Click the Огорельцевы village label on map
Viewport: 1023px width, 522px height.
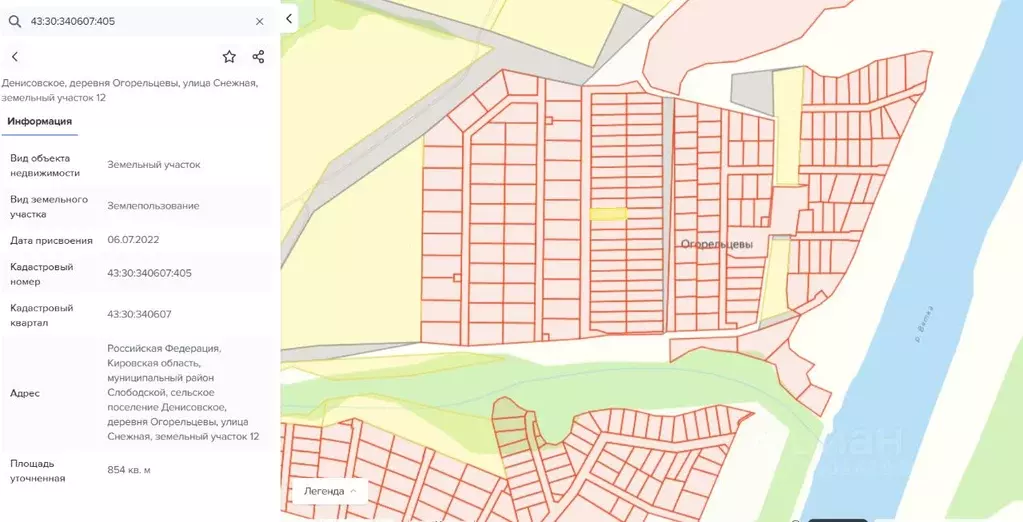click(x=716, y=244)
